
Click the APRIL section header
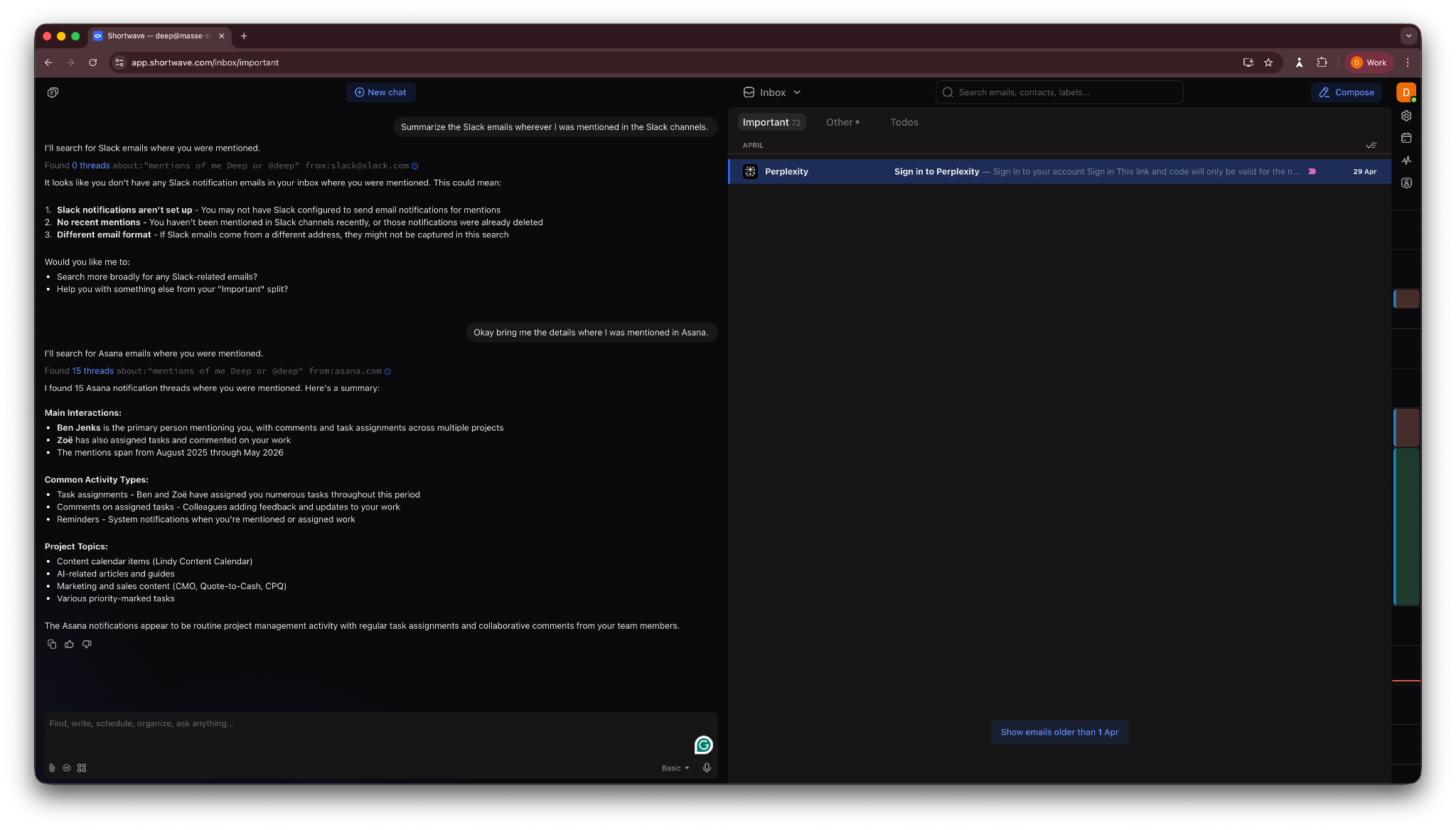pyautogui.click(x=753, y=145)
